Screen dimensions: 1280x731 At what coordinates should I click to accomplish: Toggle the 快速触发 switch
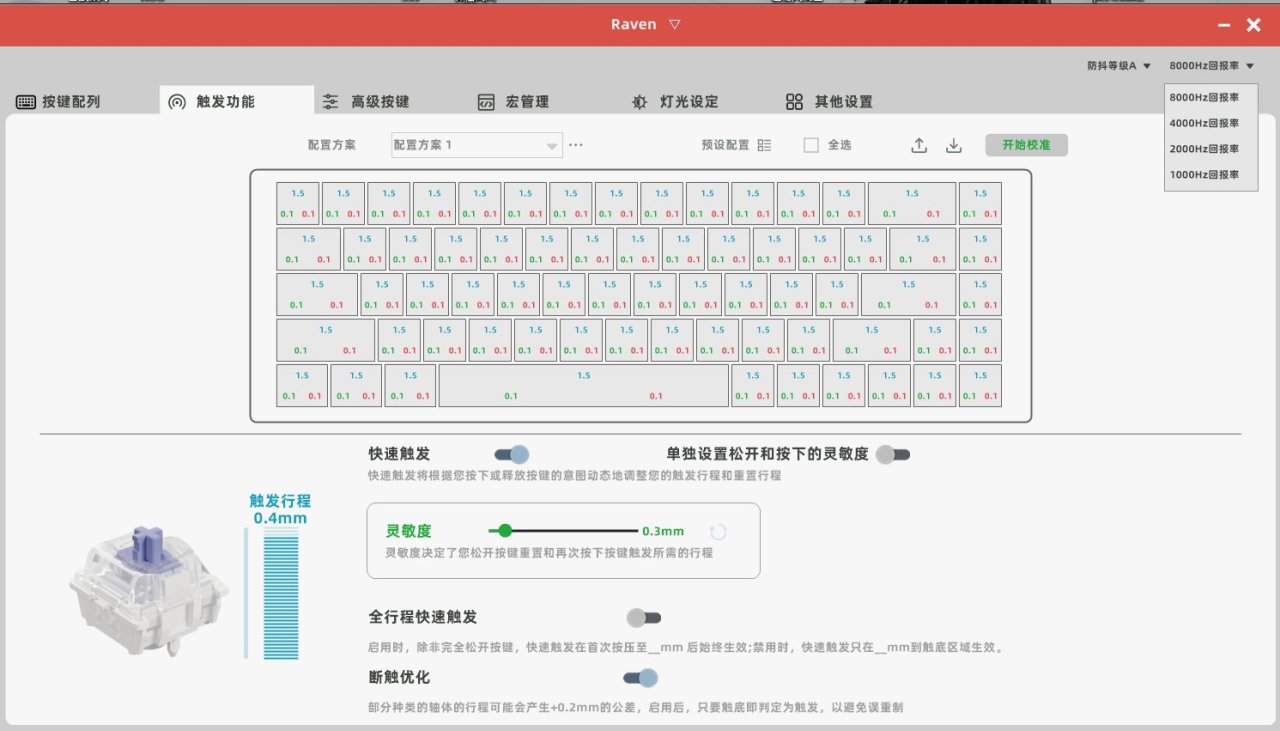point(512,455)
